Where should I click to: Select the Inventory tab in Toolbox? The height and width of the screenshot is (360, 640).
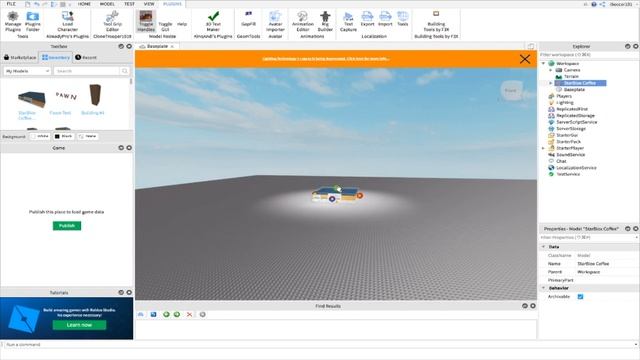pos(56,58)
